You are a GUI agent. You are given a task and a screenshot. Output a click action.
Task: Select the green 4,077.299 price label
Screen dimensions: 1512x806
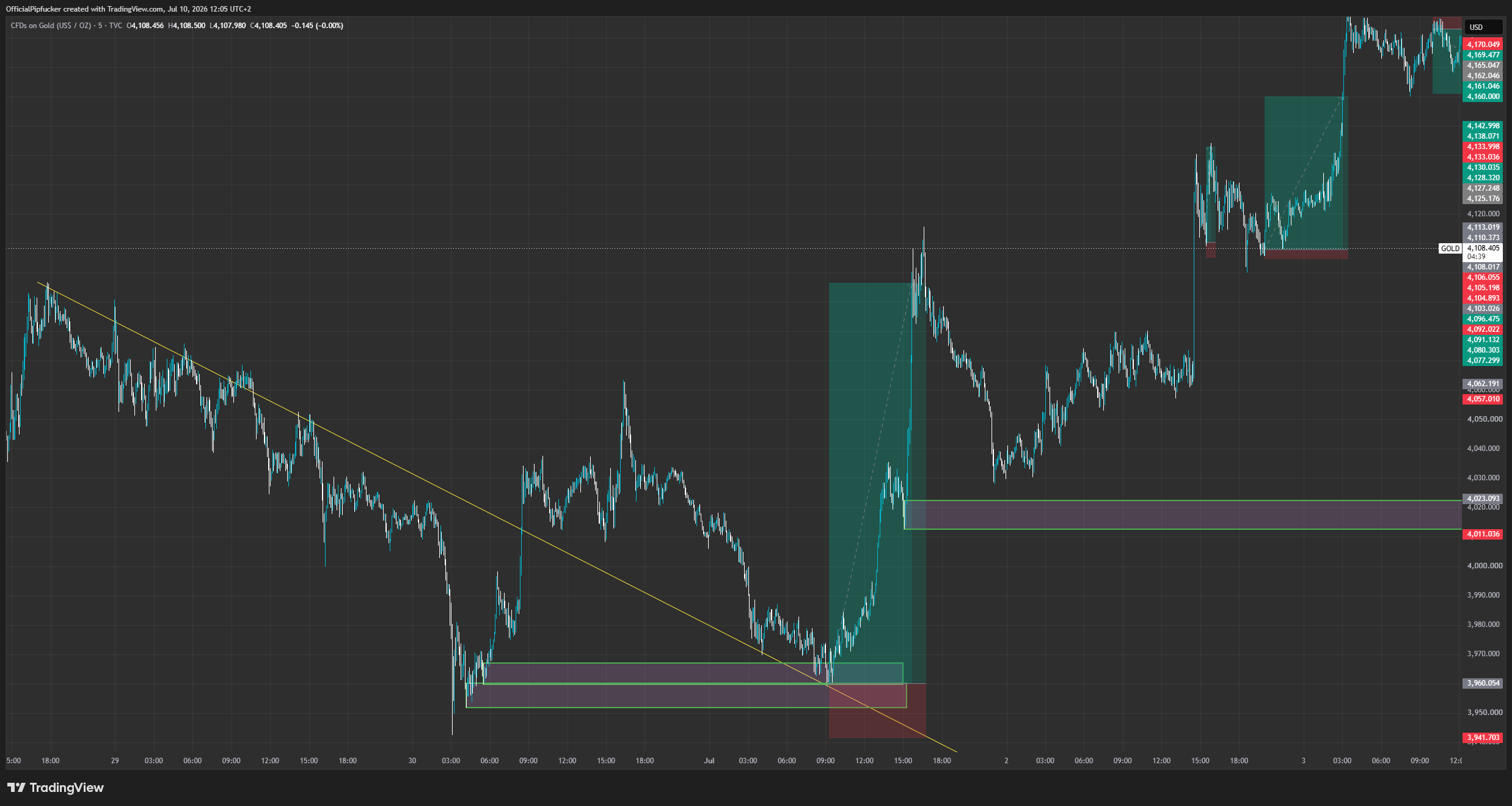(x=1483, y=361)
